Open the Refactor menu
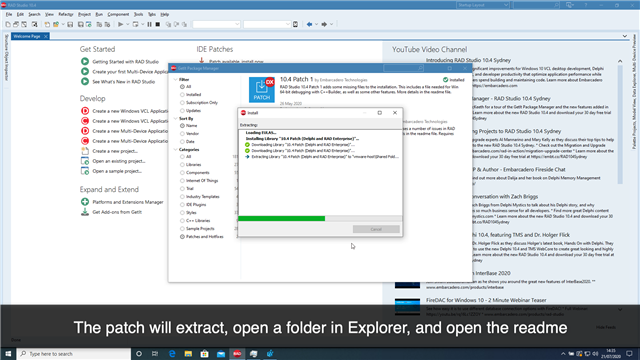The height and width of the screenshot is (360, 640). pos(66,14)
